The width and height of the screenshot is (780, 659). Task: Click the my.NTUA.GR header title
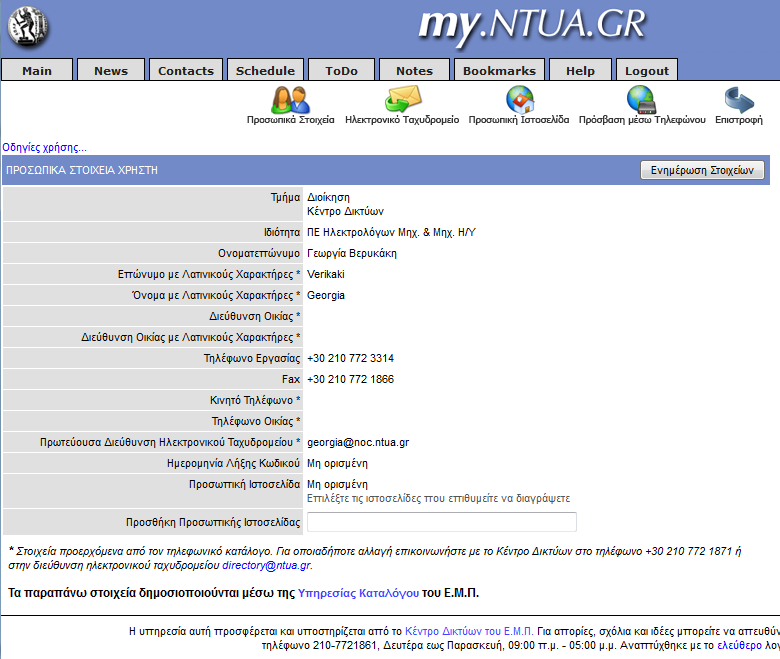531,26
